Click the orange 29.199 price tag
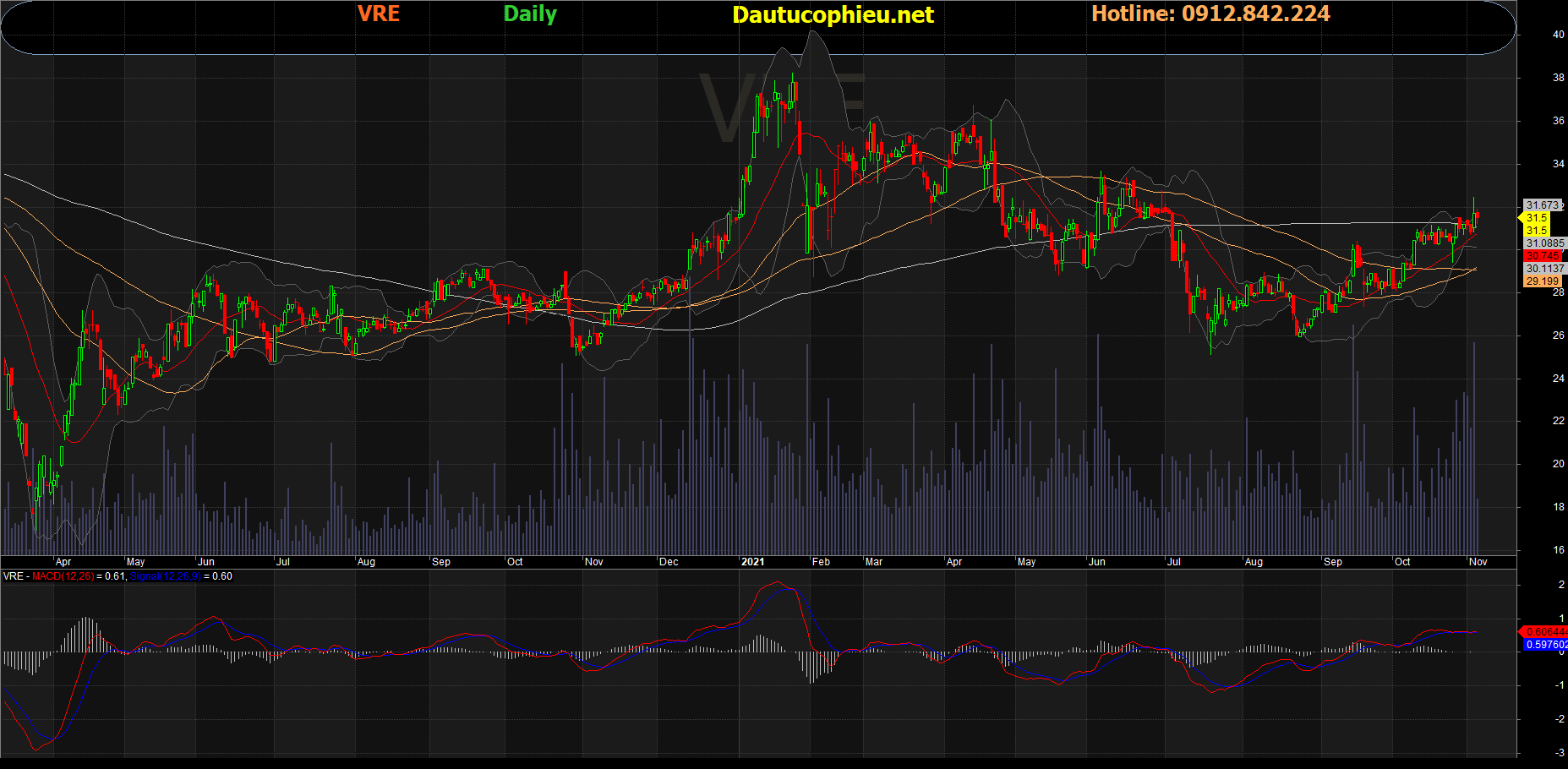The height and width of the screenshot is (769, 1568). pyautogui.click(x=1543, y=281)
